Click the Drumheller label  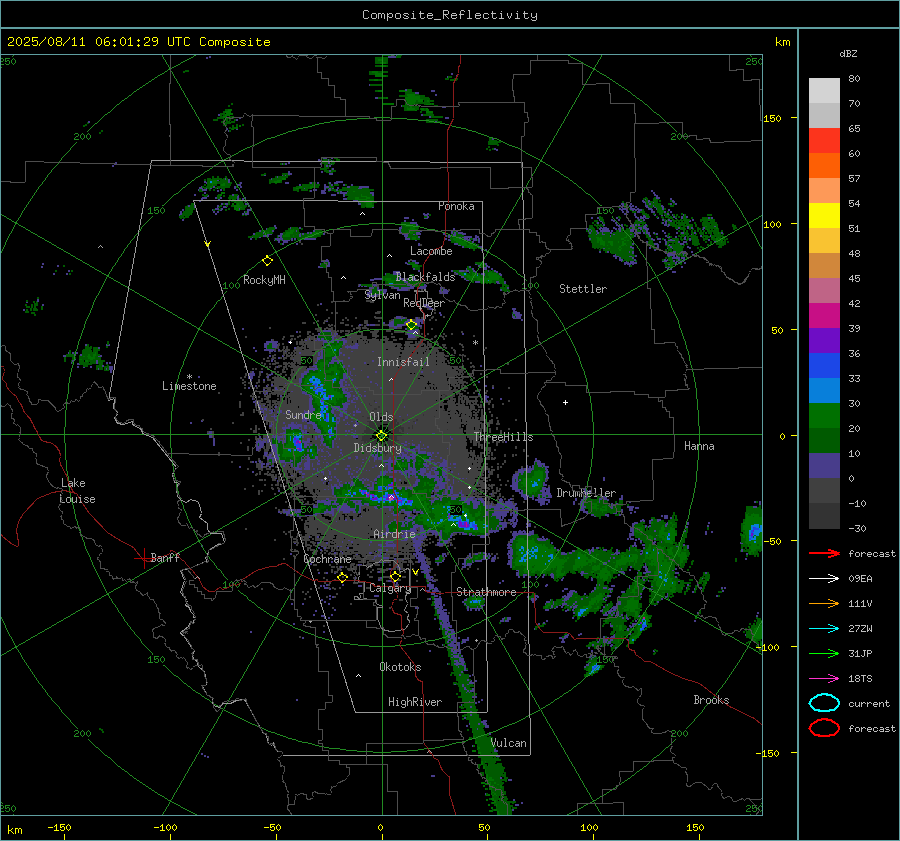pos(586,493)
